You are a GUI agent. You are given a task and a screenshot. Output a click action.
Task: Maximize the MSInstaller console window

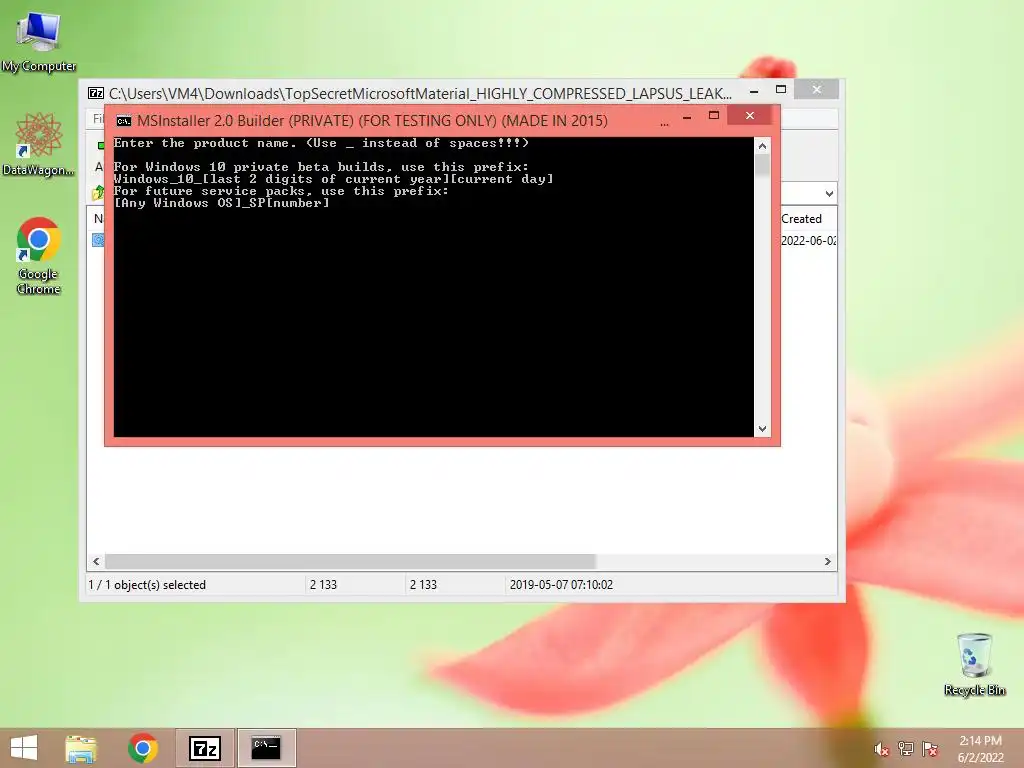coord(714,116)
